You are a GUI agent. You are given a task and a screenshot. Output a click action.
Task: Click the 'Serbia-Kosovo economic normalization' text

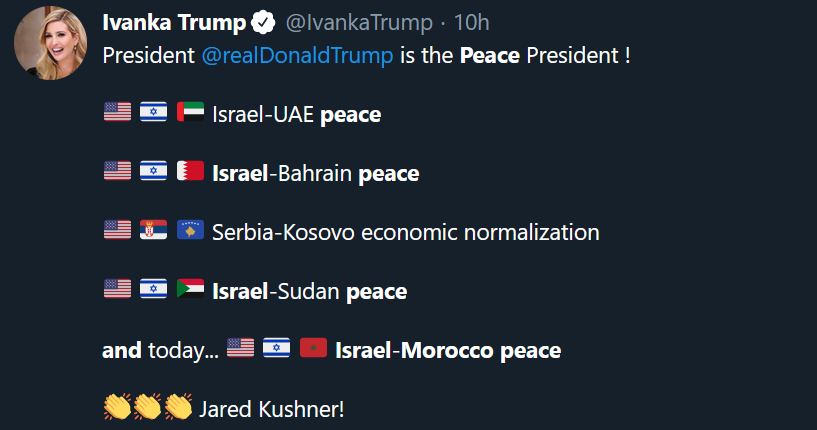[405, 233]
